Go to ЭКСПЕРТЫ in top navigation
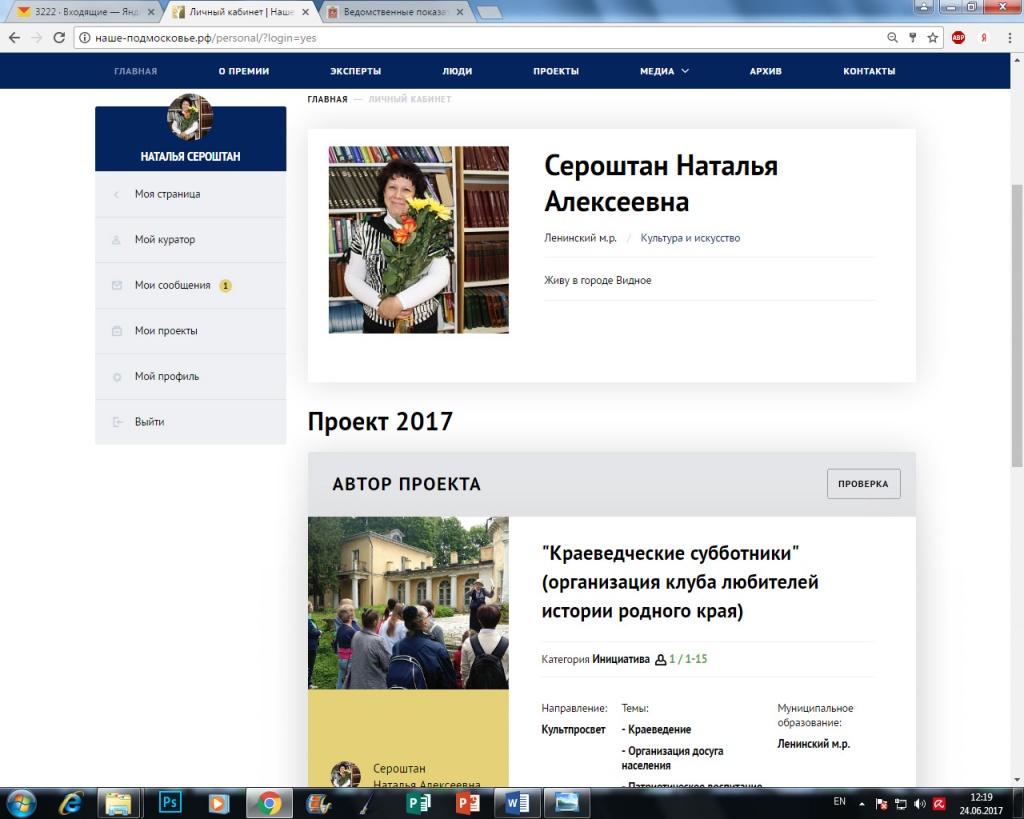This screenshot has height=819, width=1024. [355, 71]
